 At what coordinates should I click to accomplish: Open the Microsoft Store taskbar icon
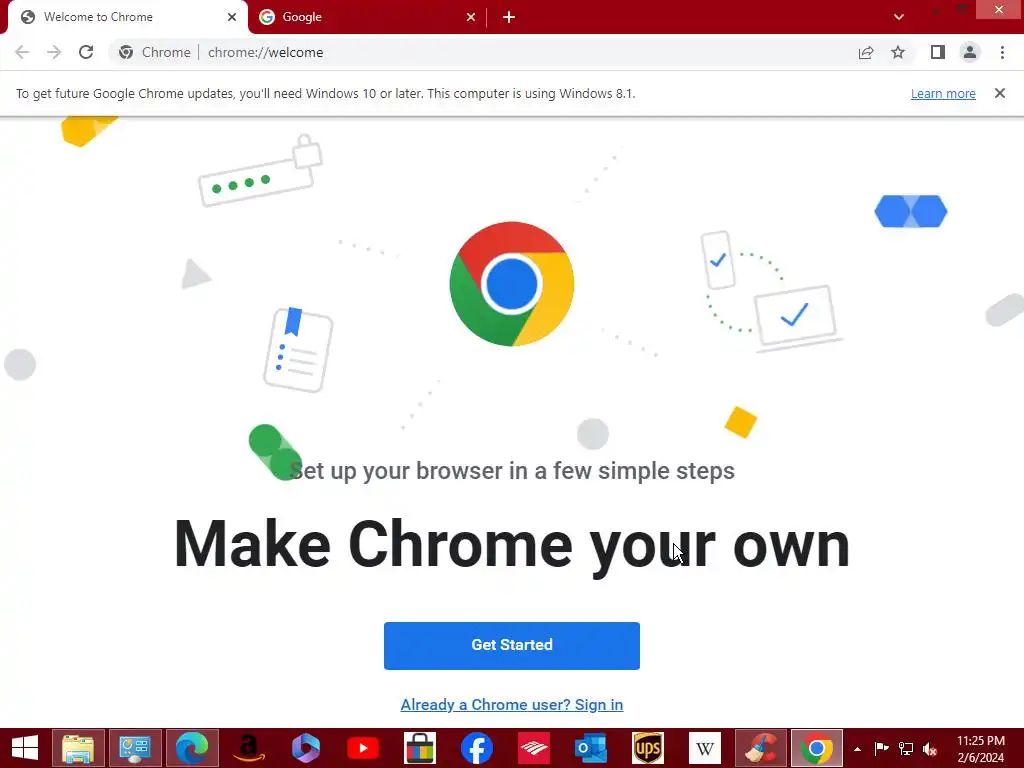coord(419,748)
